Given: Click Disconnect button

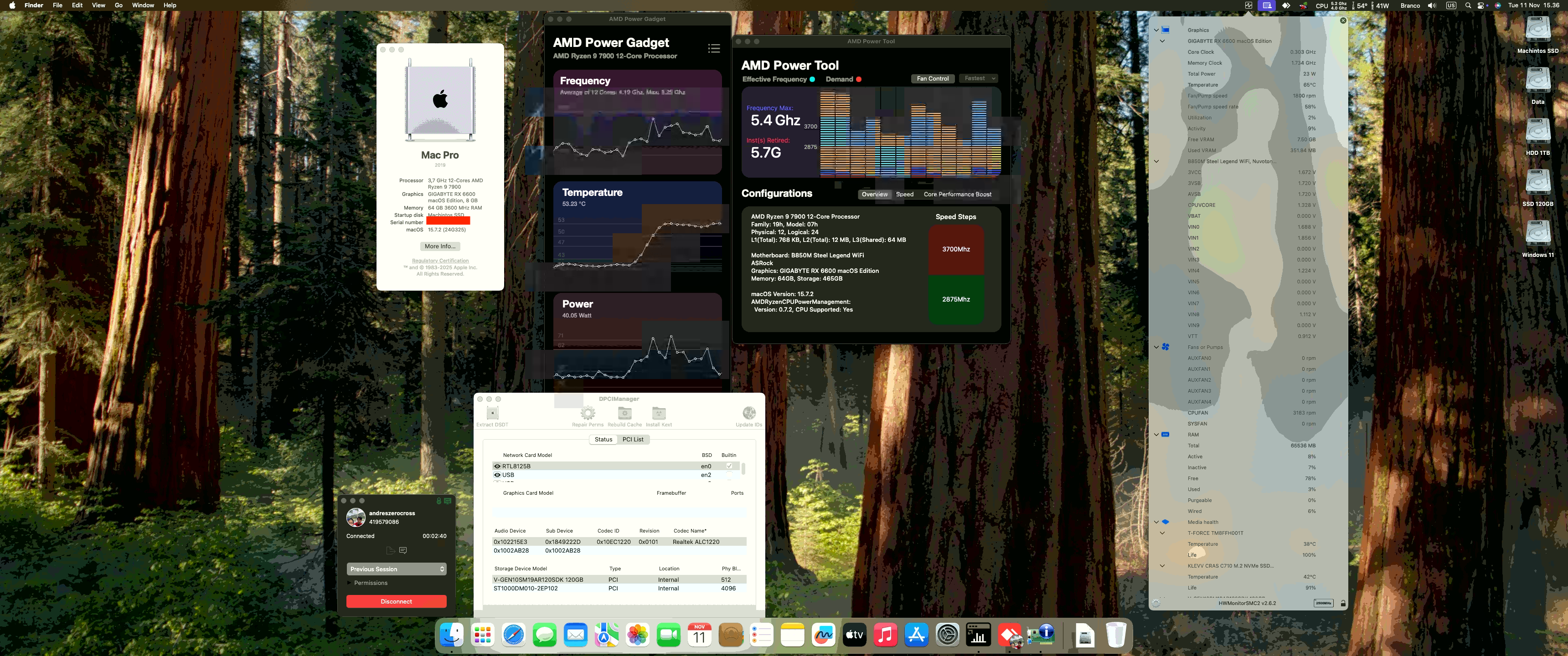Looking at the screenshot, I should tap(396, 601).
